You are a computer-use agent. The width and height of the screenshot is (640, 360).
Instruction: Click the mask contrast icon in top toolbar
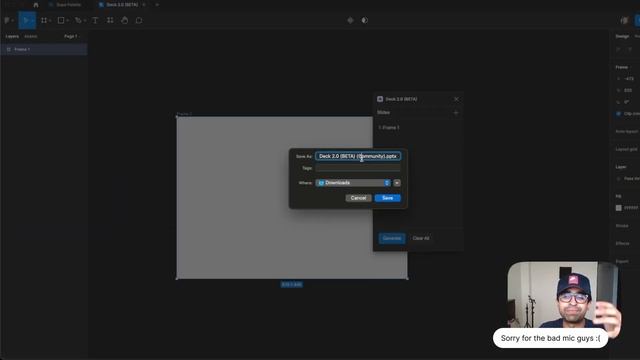pyautogui.click(x=364, y=20)
